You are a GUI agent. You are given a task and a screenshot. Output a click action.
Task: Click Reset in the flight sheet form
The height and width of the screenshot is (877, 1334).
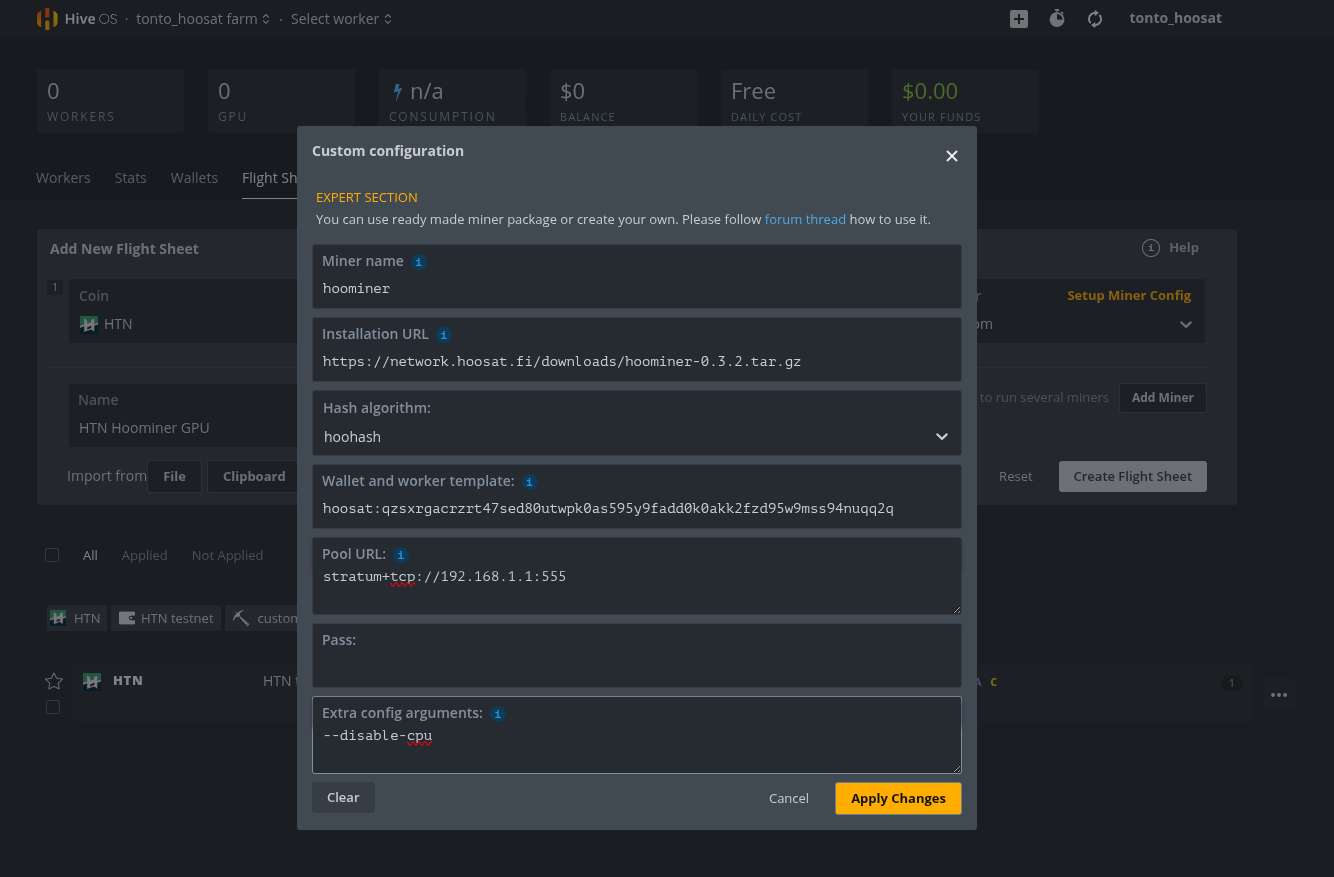pos(1015,476)
